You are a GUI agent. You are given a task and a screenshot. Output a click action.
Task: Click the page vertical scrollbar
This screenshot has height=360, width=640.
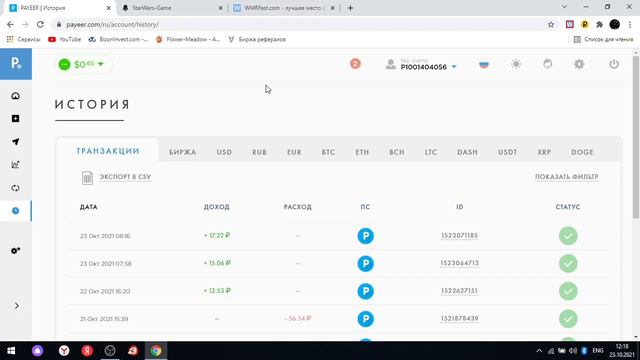point(636,138)
